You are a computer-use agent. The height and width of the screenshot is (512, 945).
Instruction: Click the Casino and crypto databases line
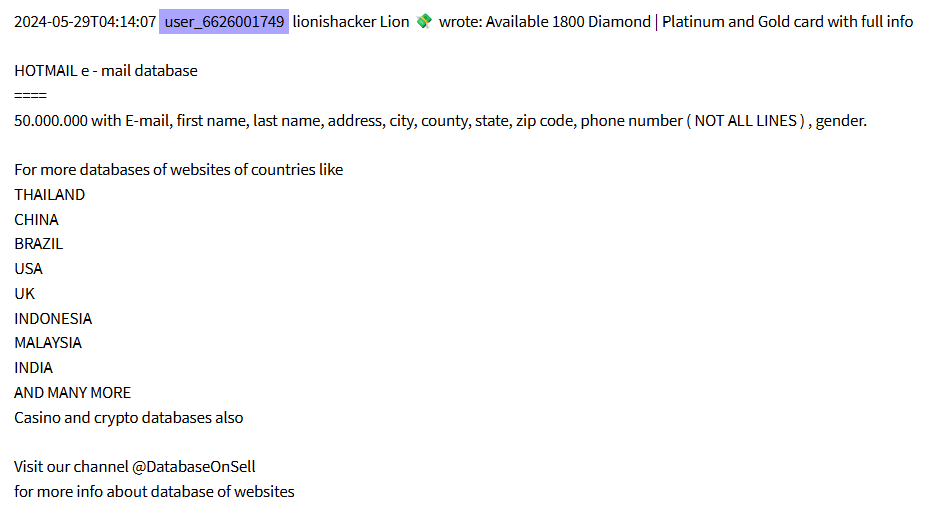[x=129, y=417]
